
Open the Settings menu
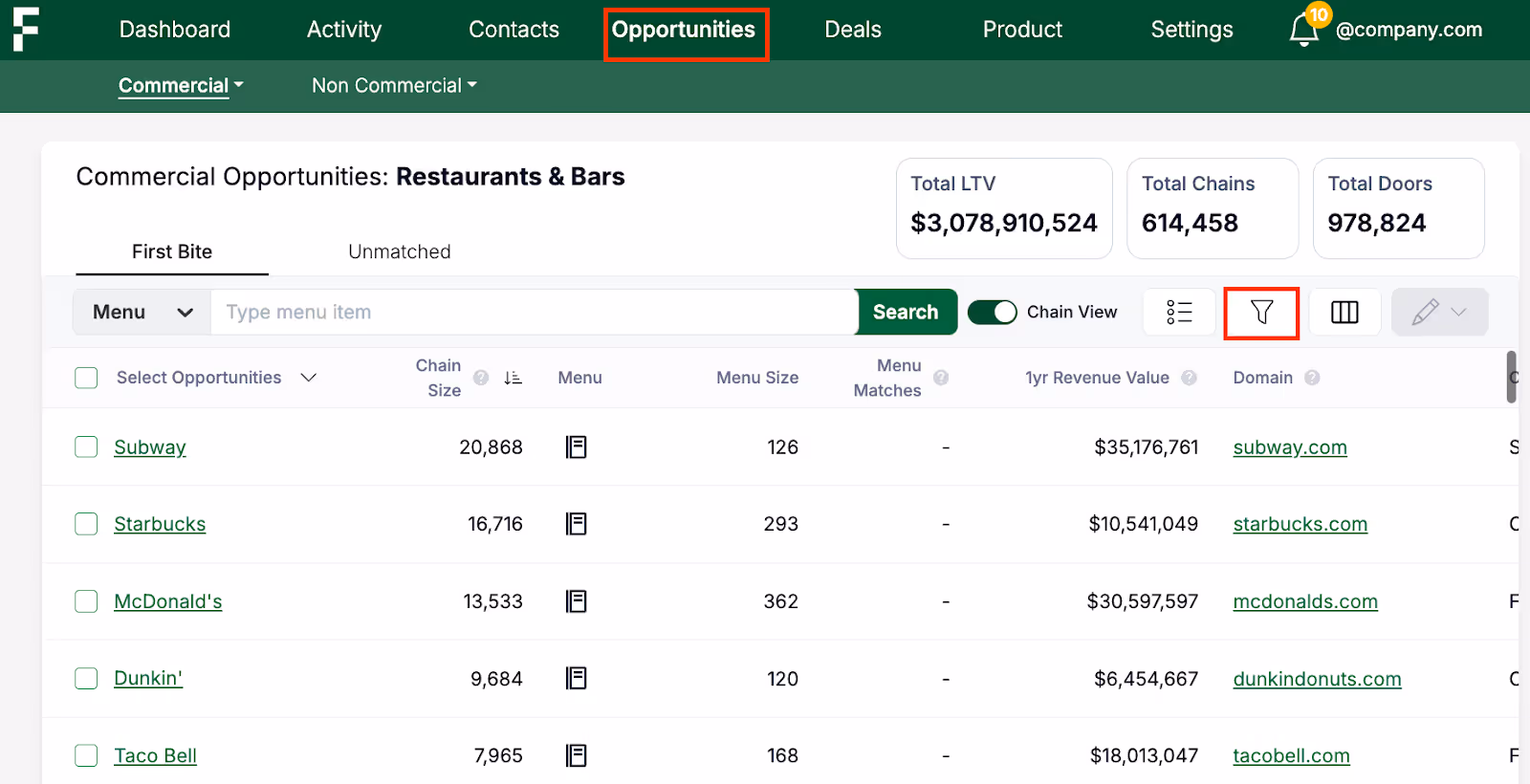click(x=1191, y=30)
